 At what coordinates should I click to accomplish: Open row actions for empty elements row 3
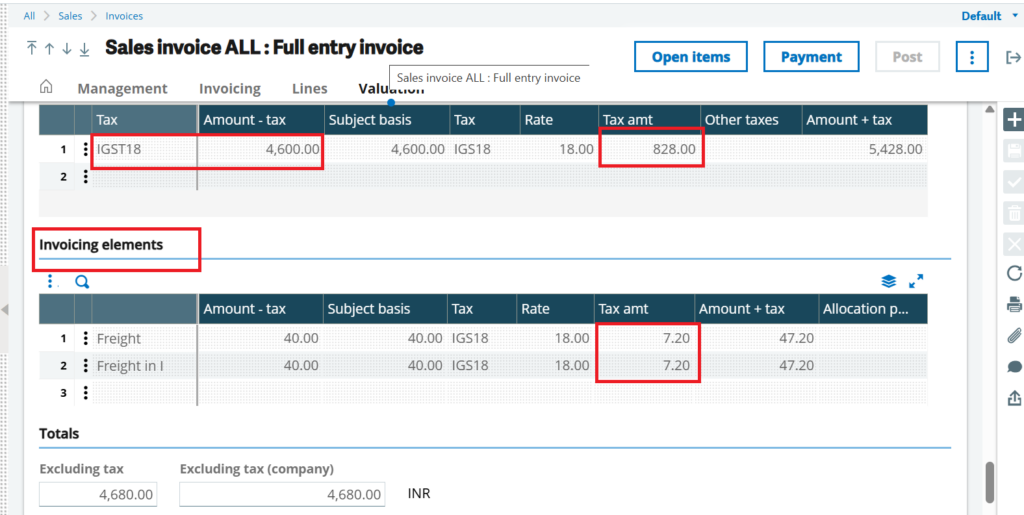point(85,393)
